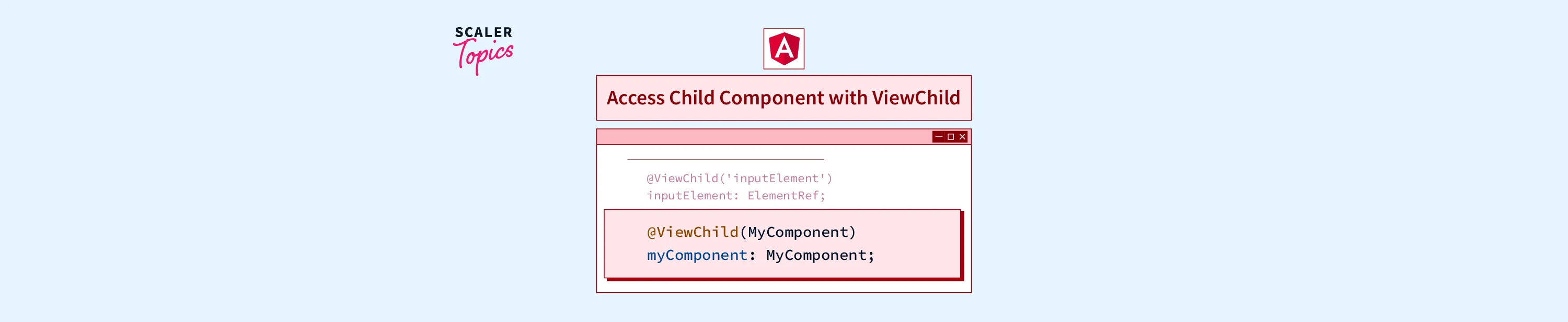
Task: Click the faded "inputElement:" property name
Action: (693, 196)
